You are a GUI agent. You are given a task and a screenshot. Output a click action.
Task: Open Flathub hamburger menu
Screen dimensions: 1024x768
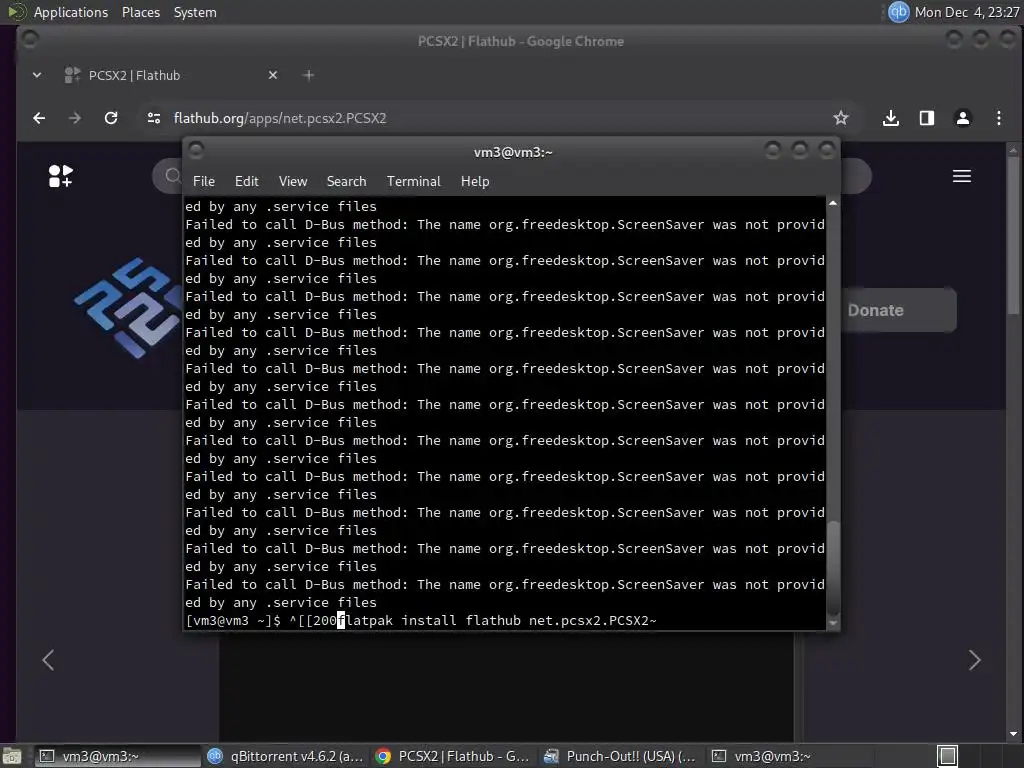[961, 176]
